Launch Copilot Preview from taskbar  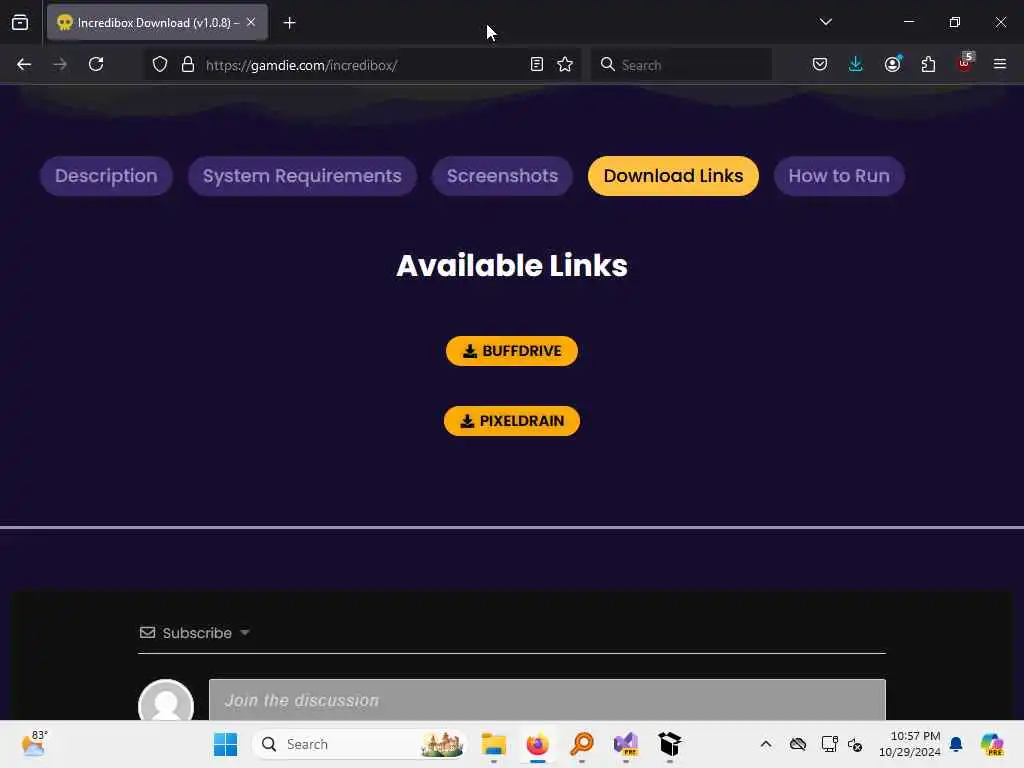tap(991, 744)
